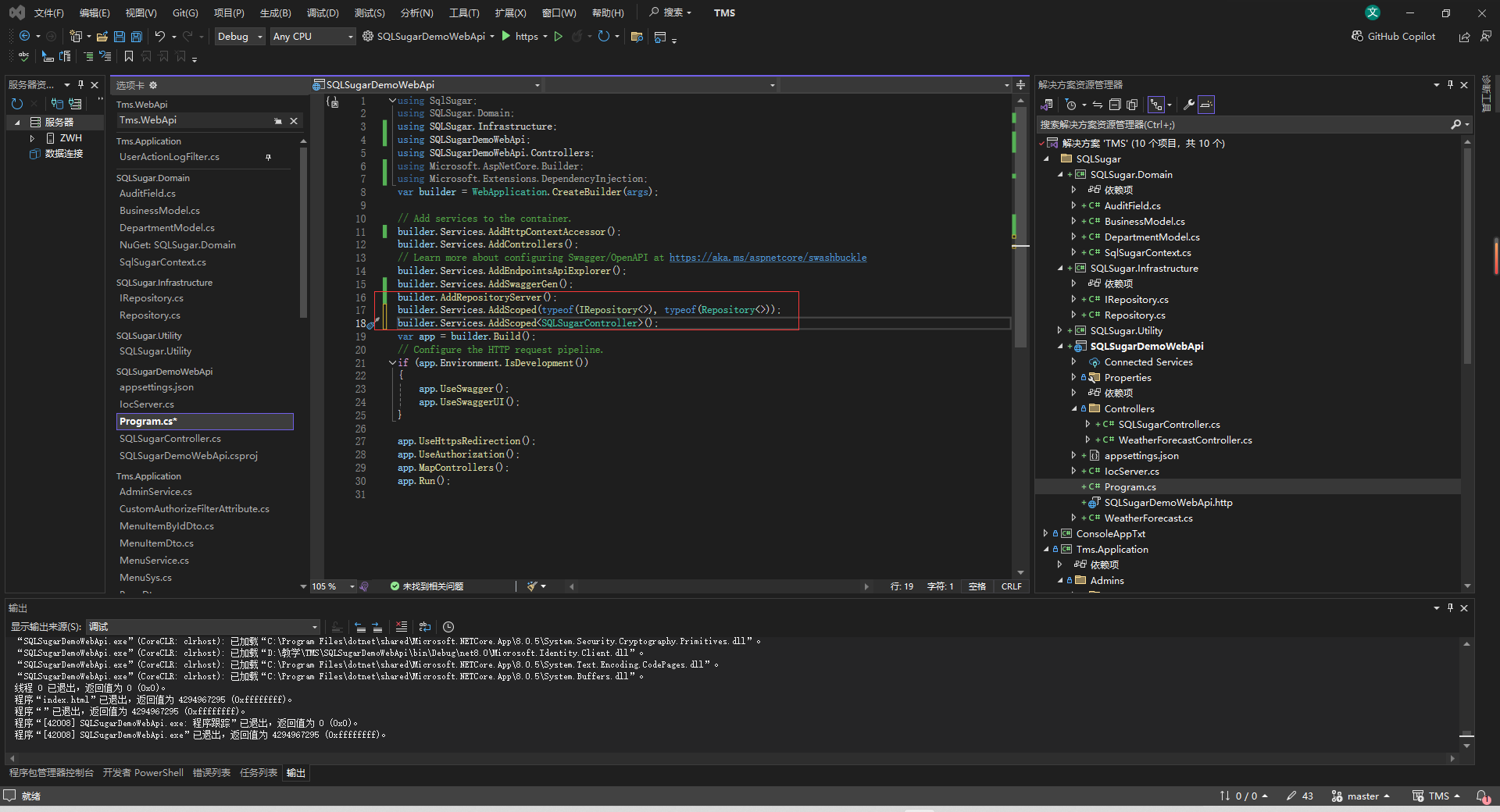Open the Git(G) menu

point(185,13)
